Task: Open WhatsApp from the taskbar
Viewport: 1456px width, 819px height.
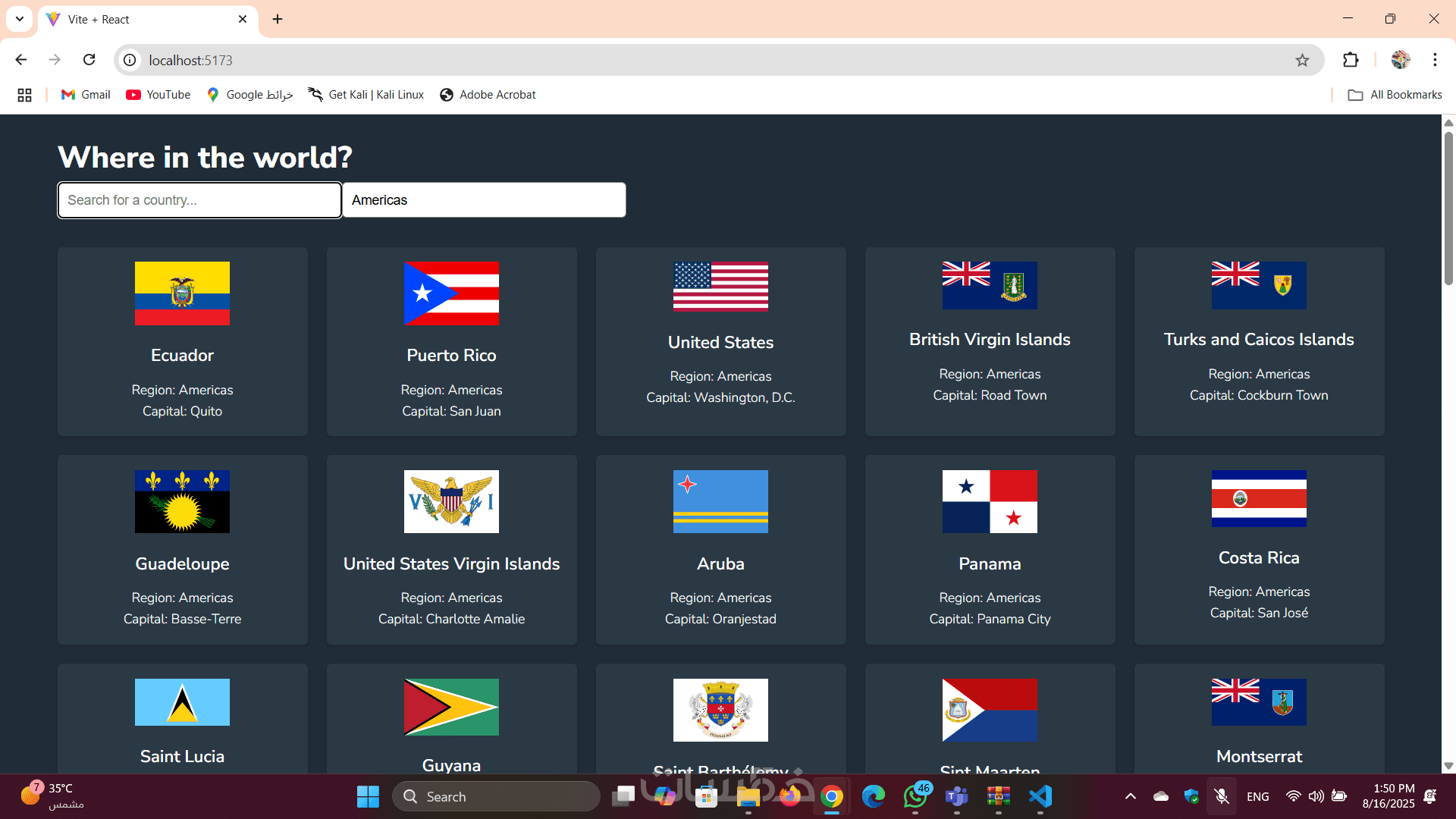Action: click(x=915, y=796)
